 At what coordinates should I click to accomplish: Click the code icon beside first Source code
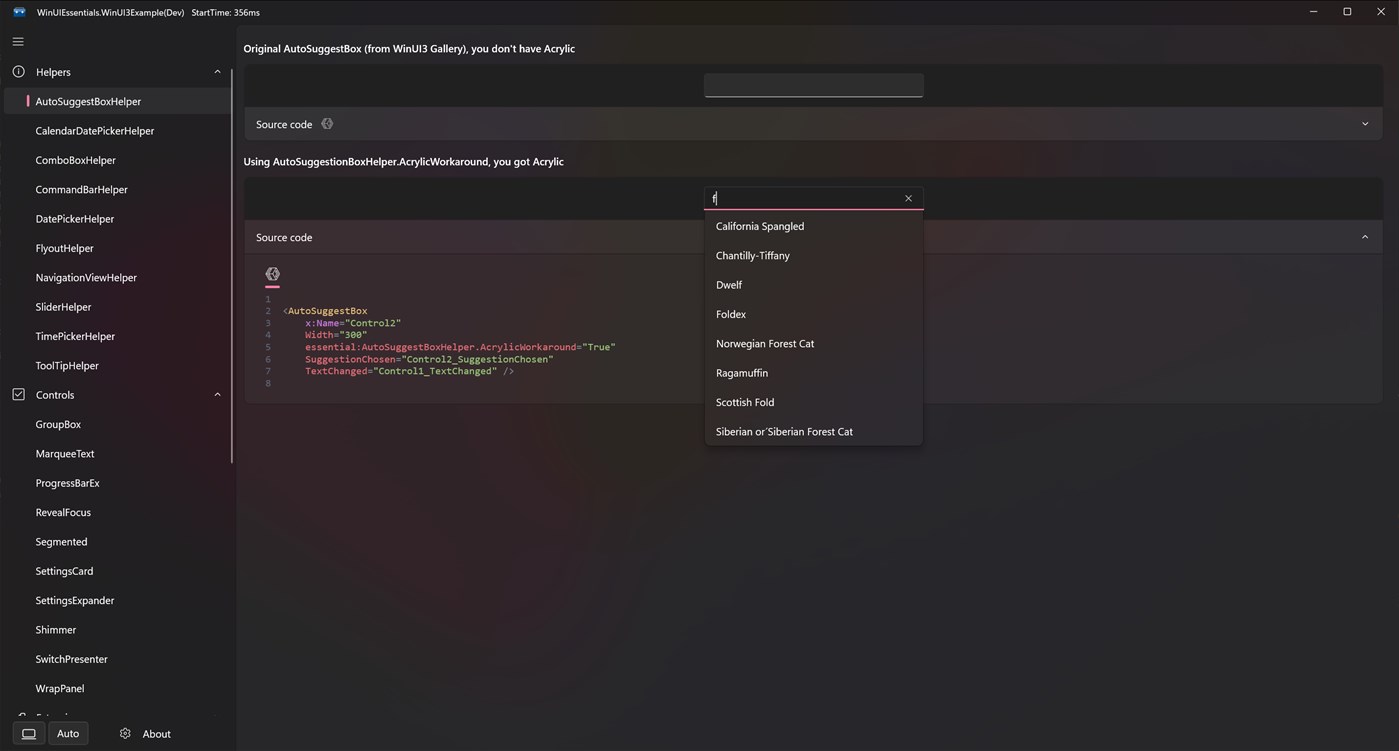point(327,124)
